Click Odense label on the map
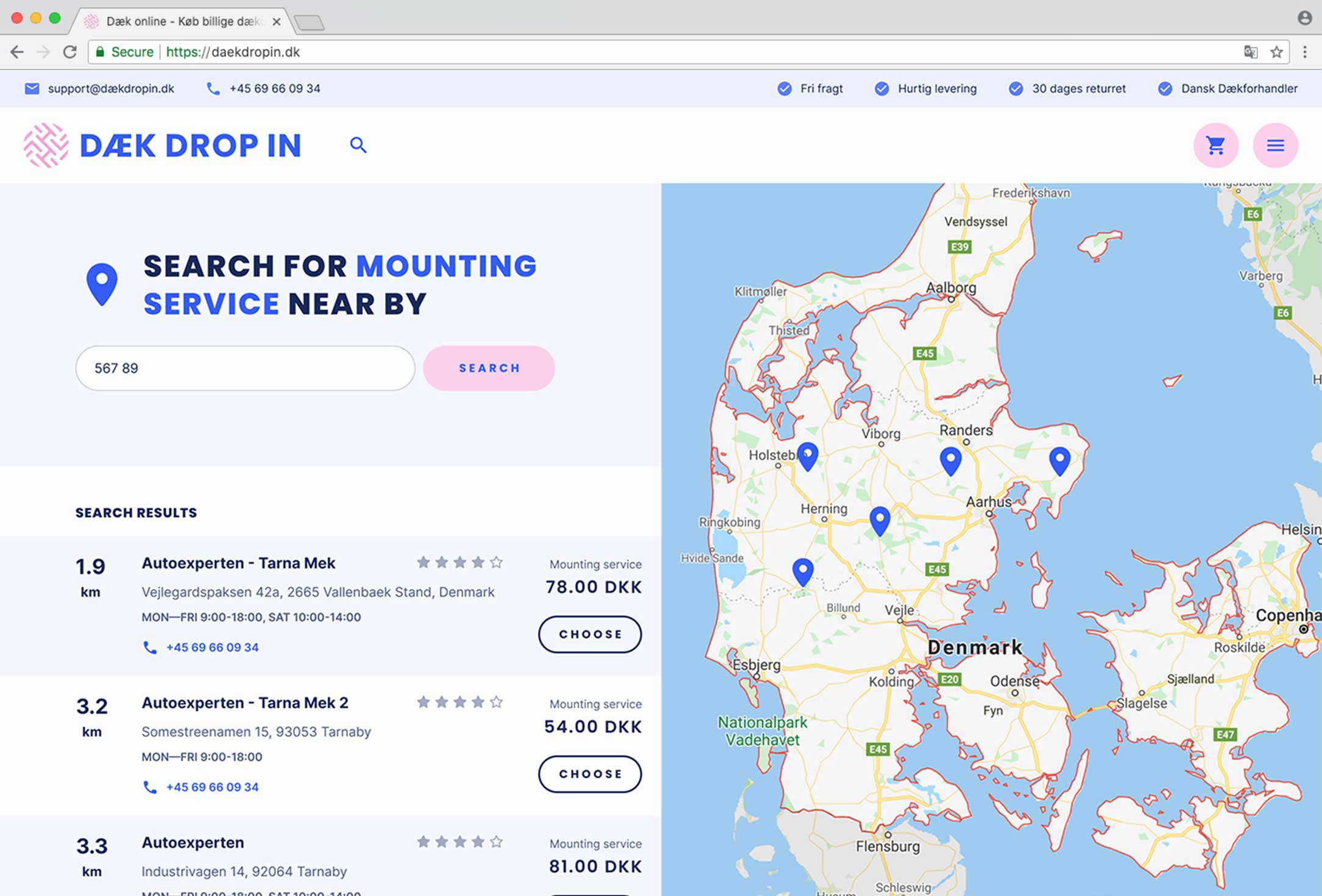Screen dimensions: 1322x896 (1014, 680)
